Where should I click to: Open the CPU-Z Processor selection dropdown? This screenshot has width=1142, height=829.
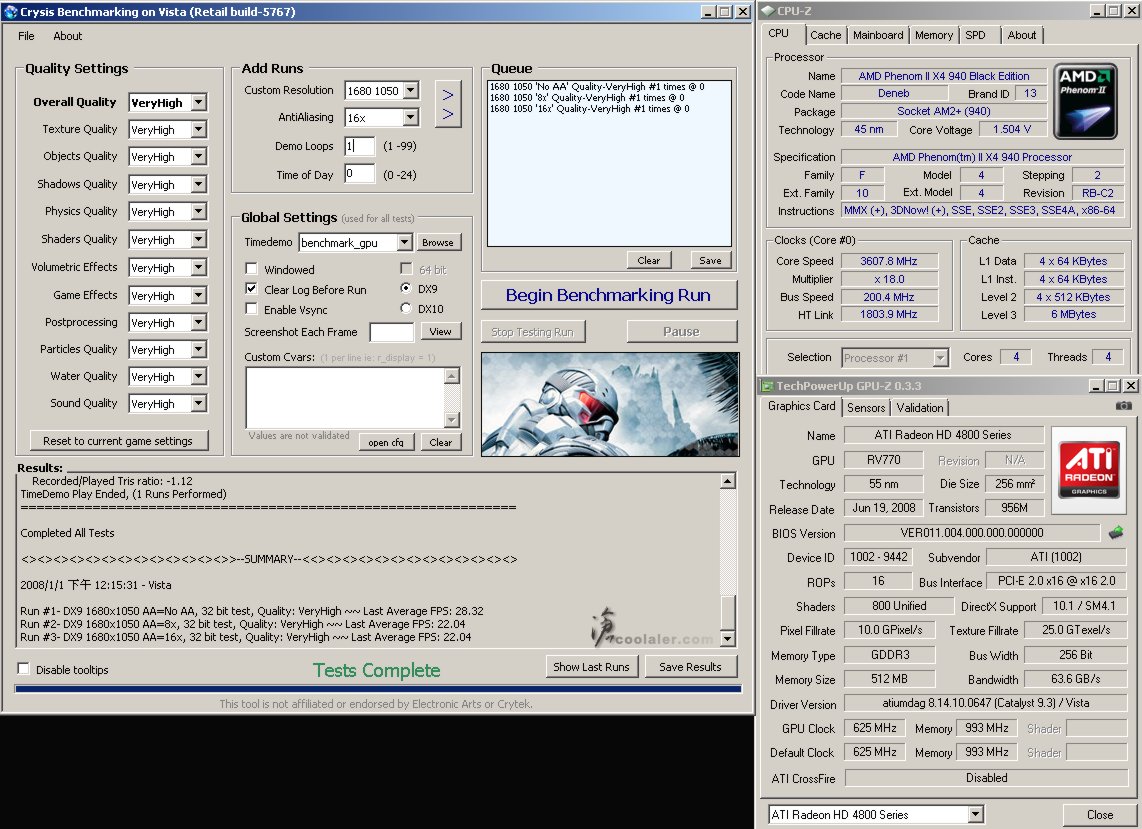click(x=940, y=358)
